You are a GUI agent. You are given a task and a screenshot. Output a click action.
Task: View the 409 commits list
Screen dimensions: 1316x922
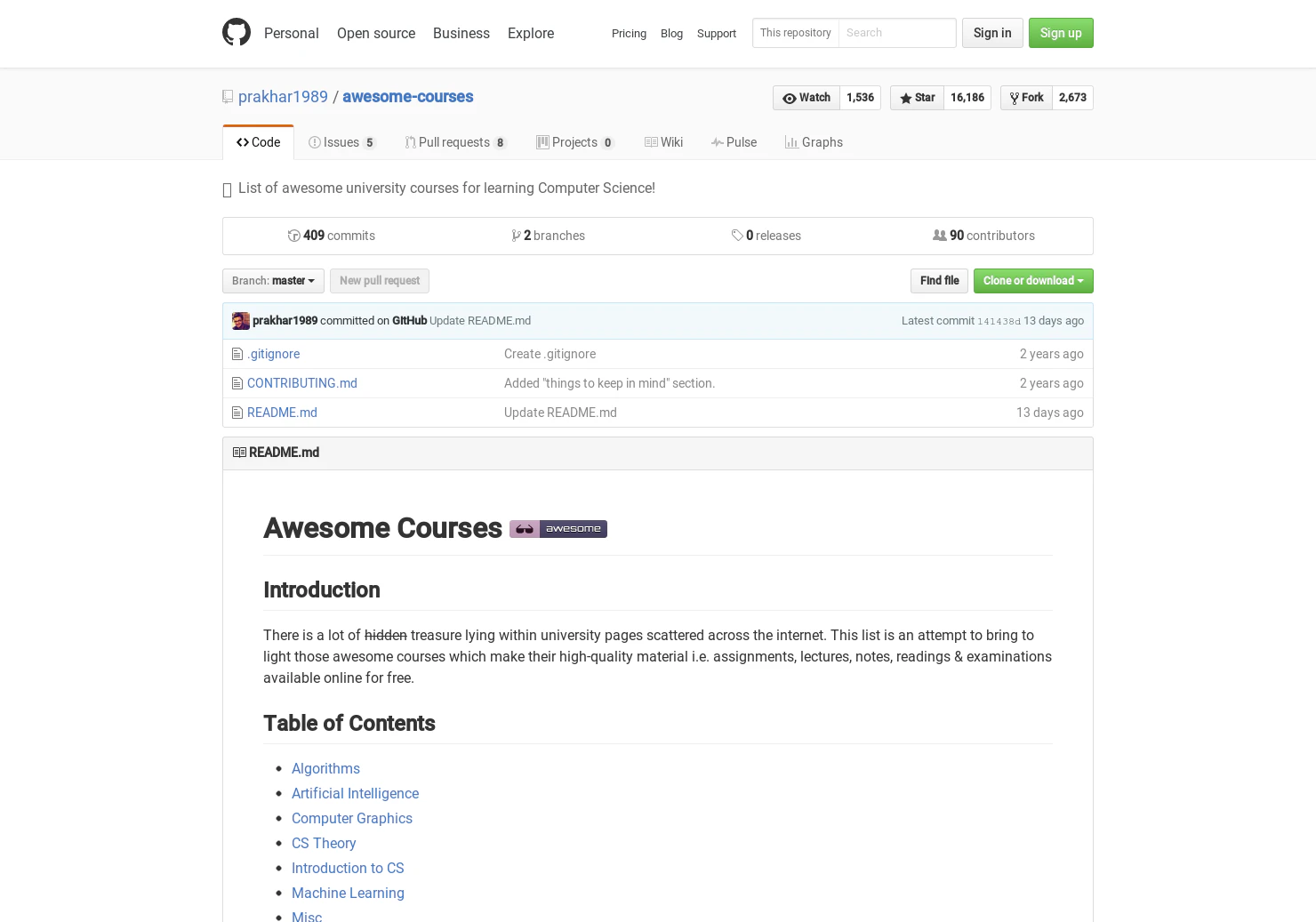click(331, 236)
